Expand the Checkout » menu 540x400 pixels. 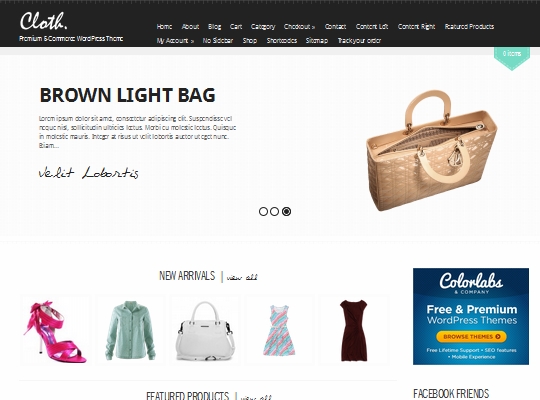point(299,27)
